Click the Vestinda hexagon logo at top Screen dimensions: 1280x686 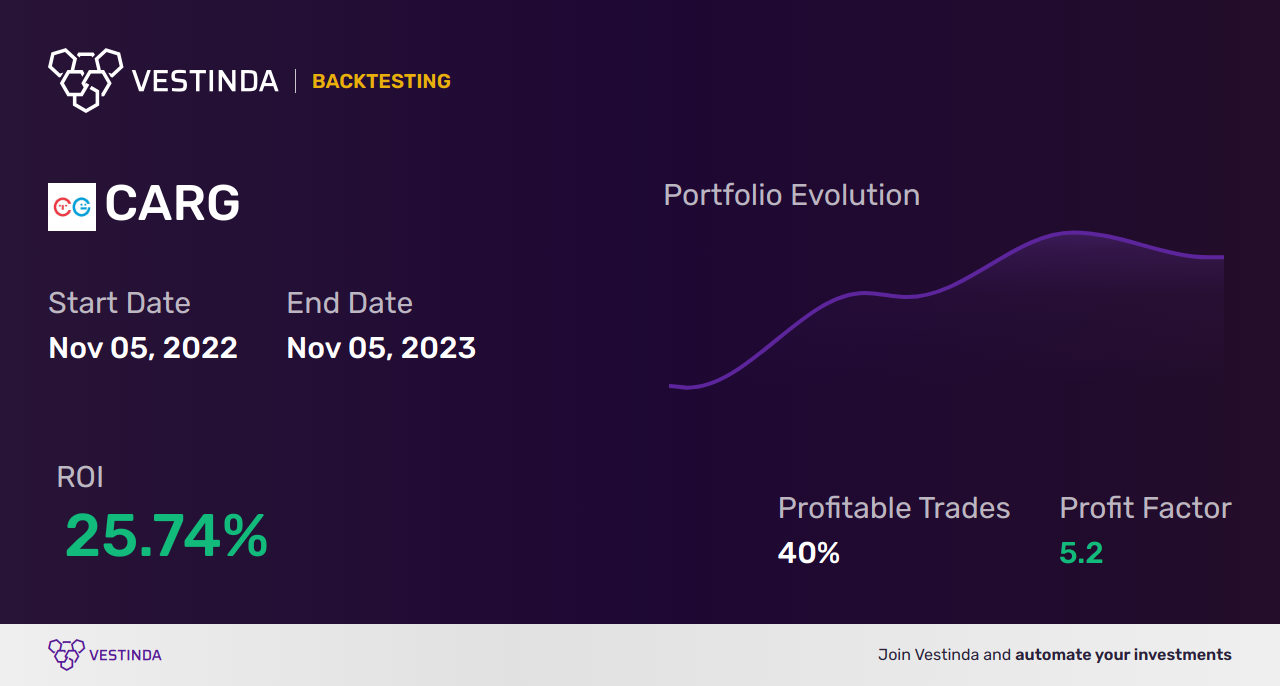[x=85, y=79]
